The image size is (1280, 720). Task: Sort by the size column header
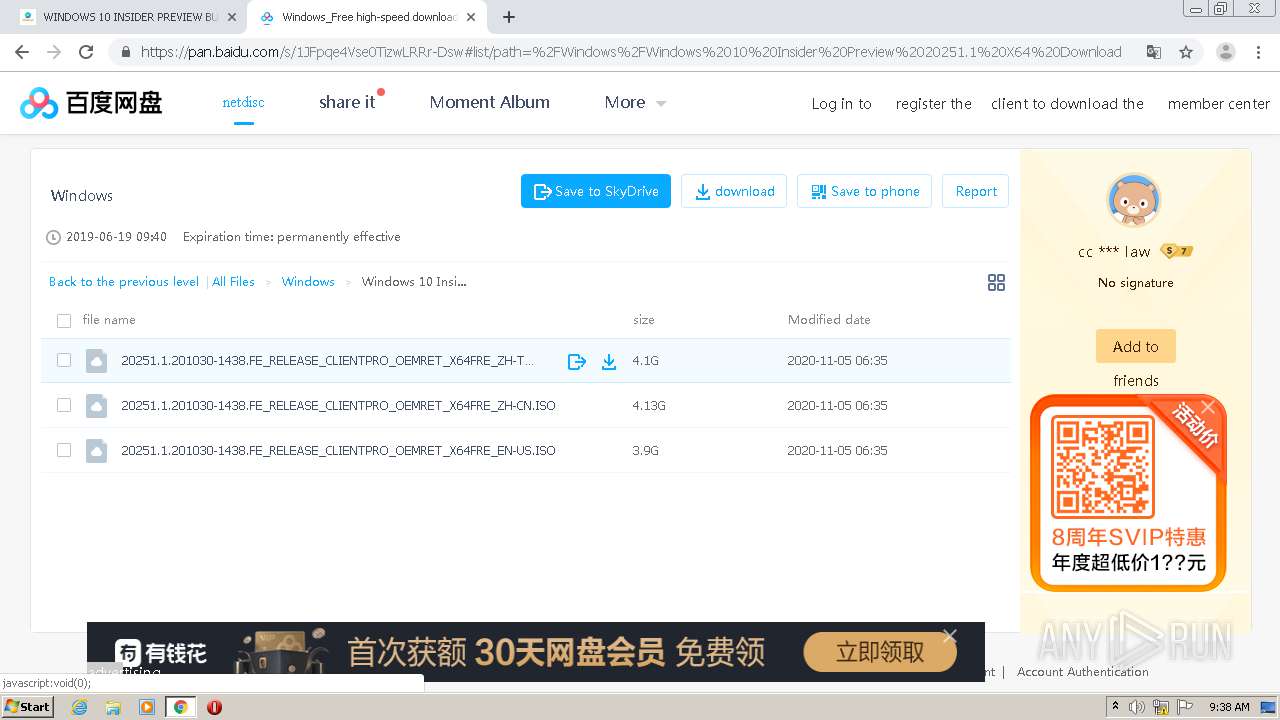(644, 320)
